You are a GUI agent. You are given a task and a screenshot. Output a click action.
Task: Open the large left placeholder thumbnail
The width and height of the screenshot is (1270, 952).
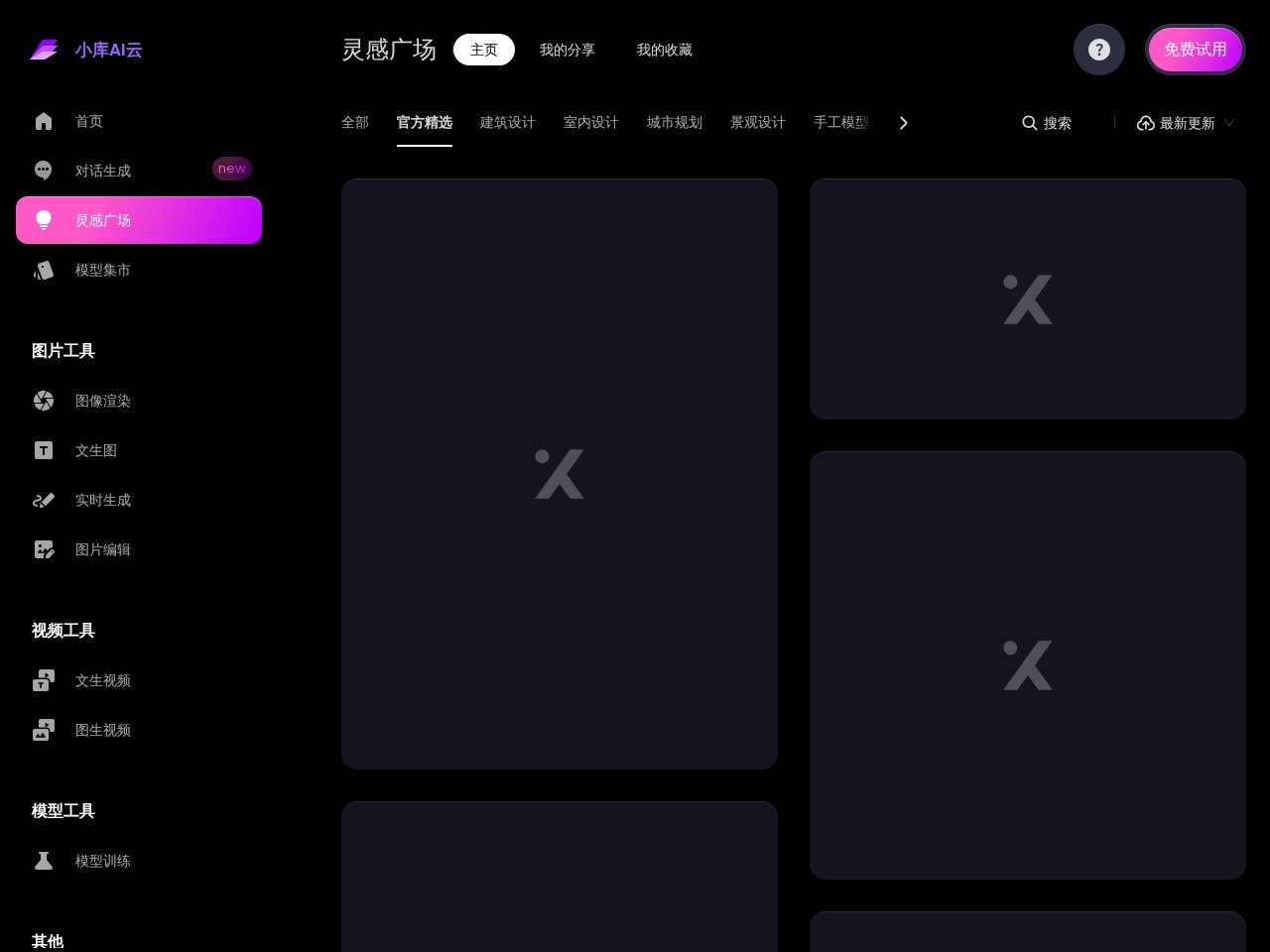pyautogui.click(x=560, y=474)
